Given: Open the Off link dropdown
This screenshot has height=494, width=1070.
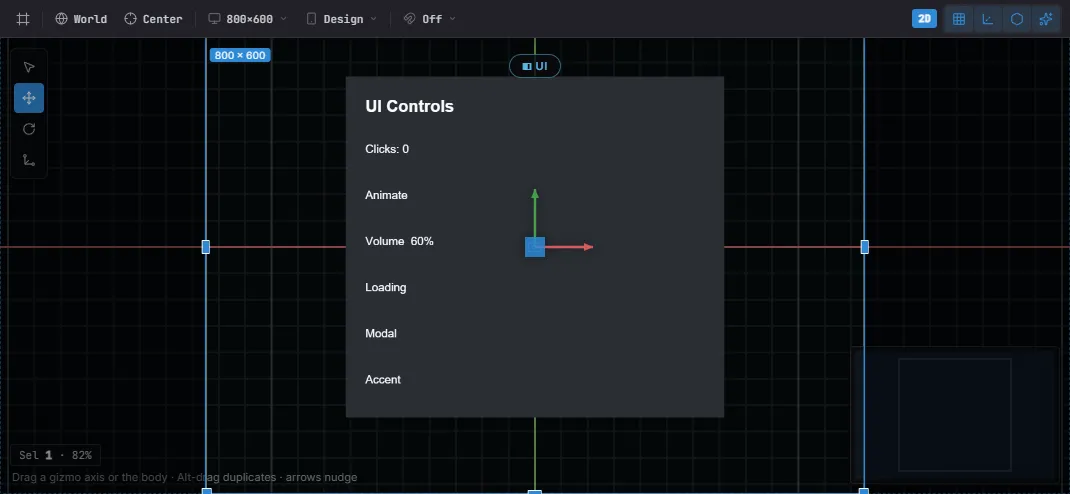Looking at the screenshot, I should point(429,19).
